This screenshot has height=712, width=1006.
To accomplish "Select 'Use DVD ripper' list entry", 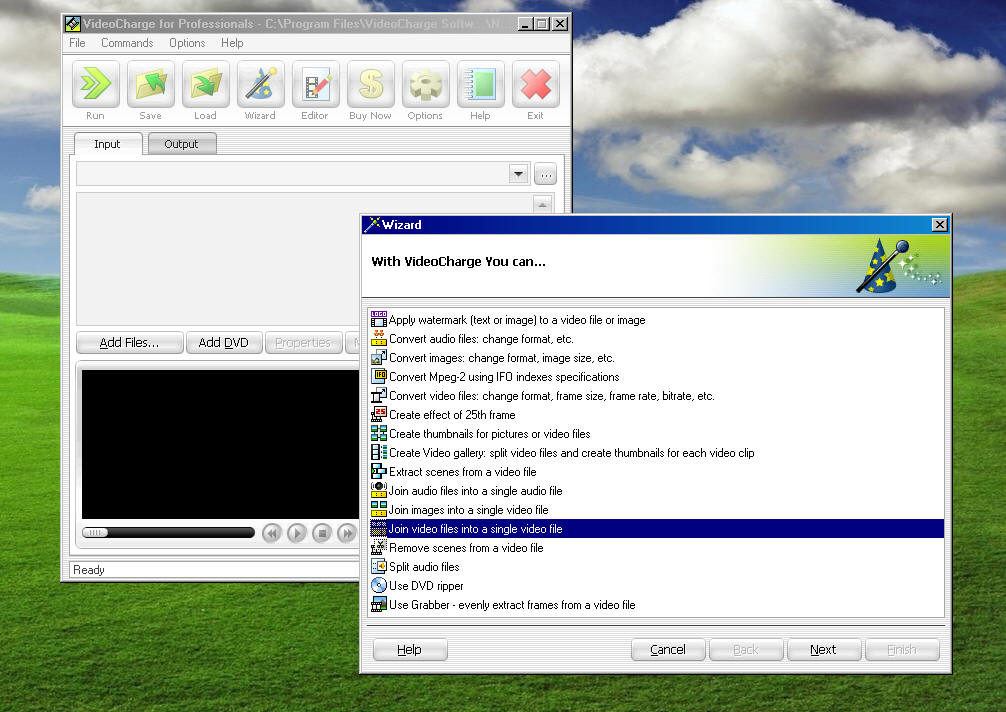I will 657,586.
